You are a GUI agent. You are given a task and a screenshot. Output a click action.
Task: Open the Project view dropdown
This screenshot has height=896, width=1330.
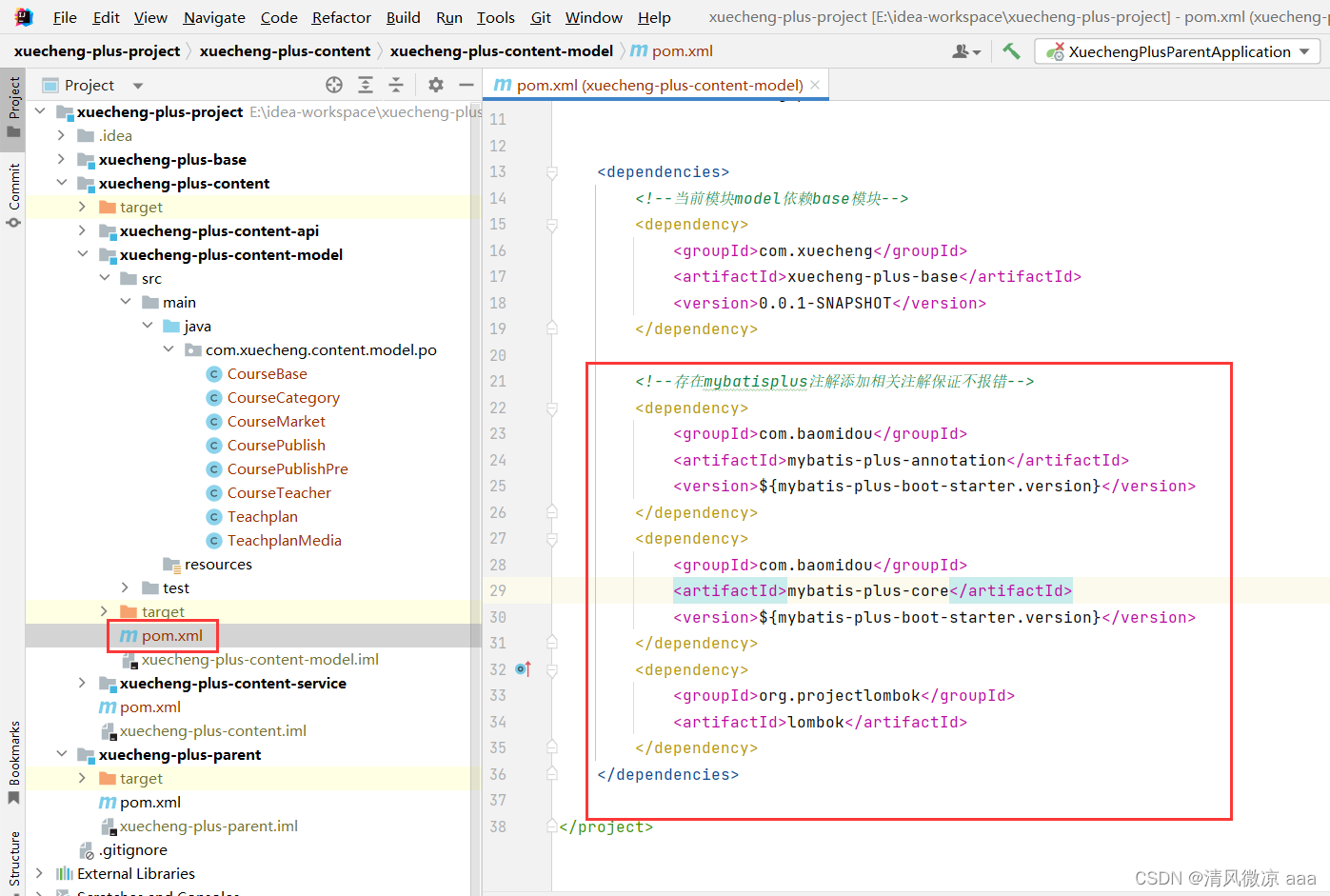point(138,86)
